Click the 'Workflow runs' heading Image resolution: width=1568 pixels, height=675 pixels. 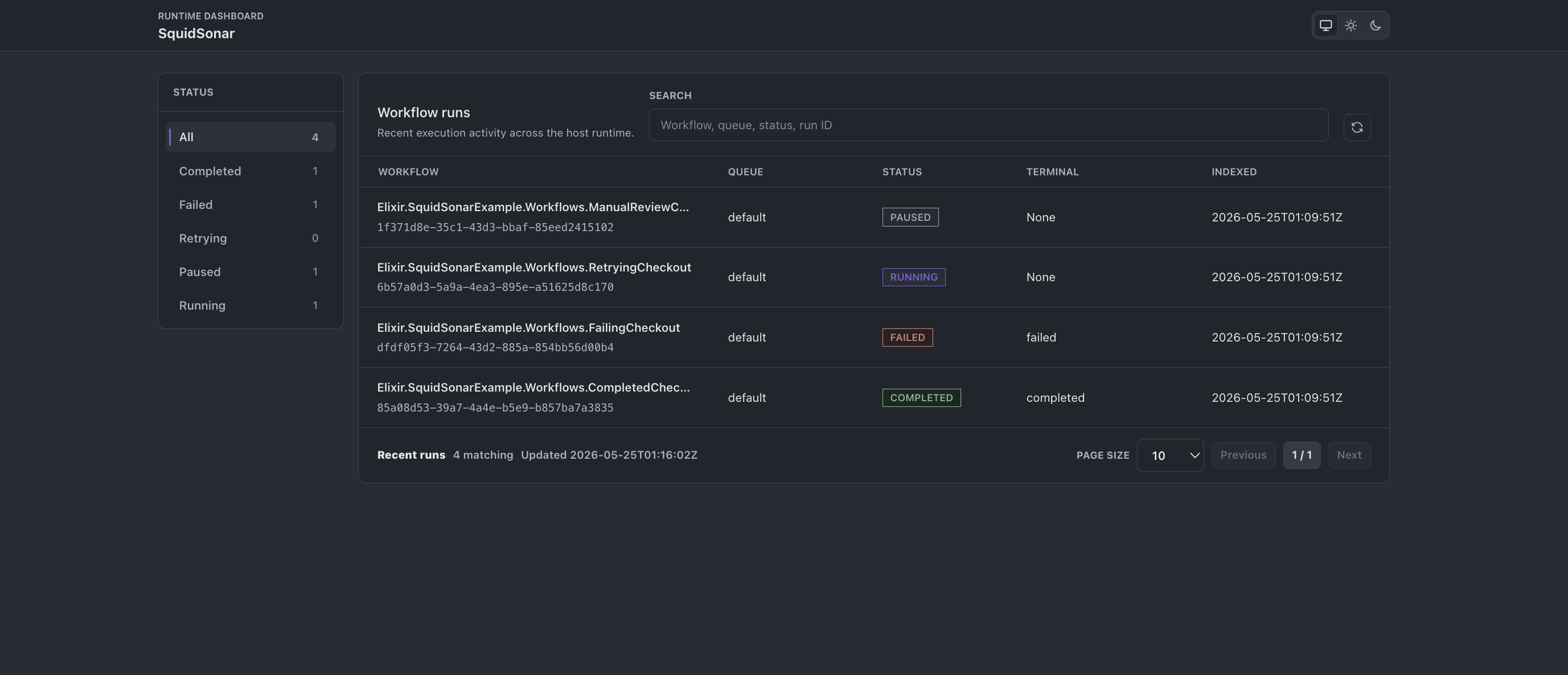(423, 113)
